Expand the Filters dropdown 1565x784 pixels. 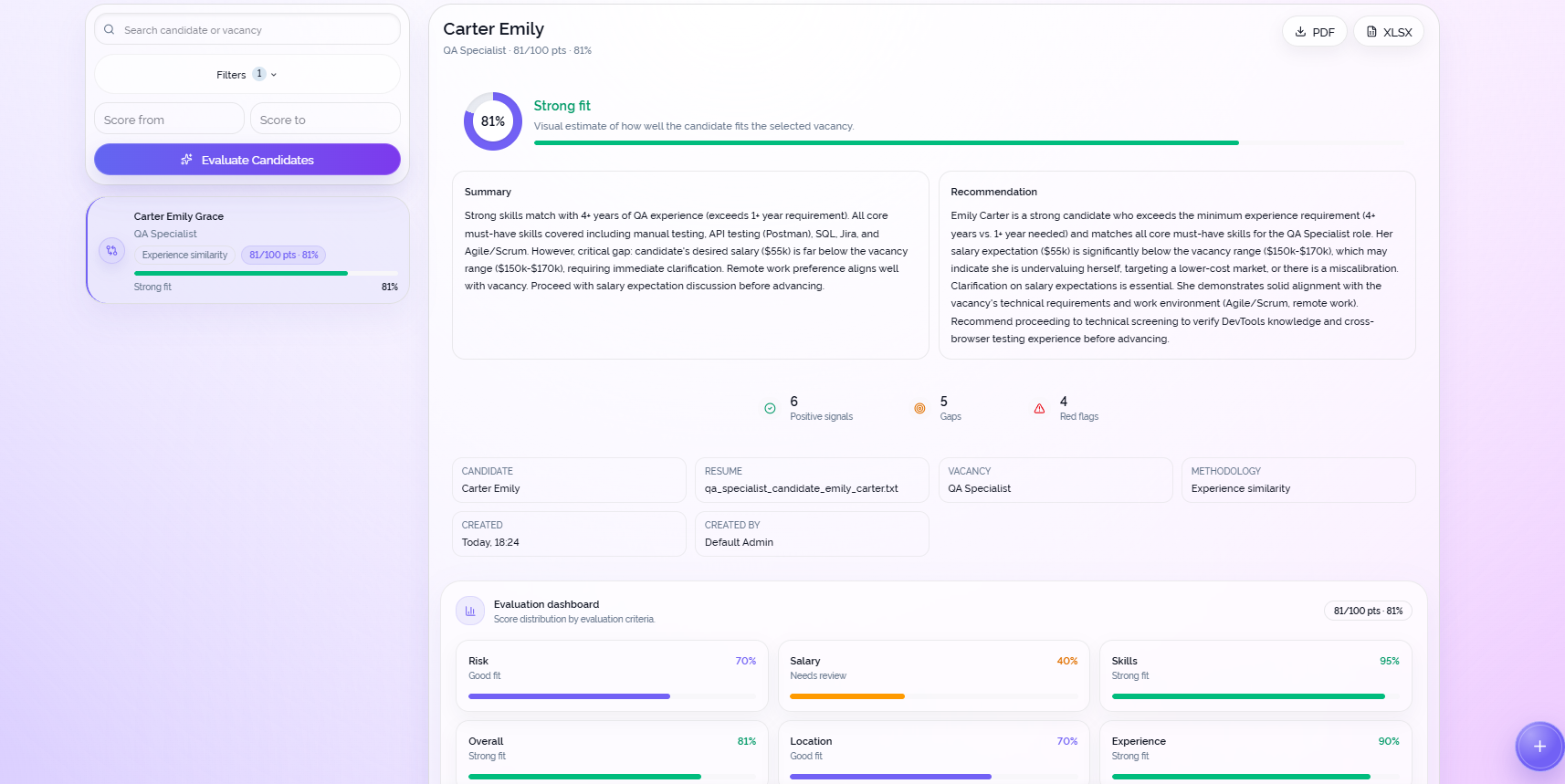pyautogui.click(x=247, y=74)
